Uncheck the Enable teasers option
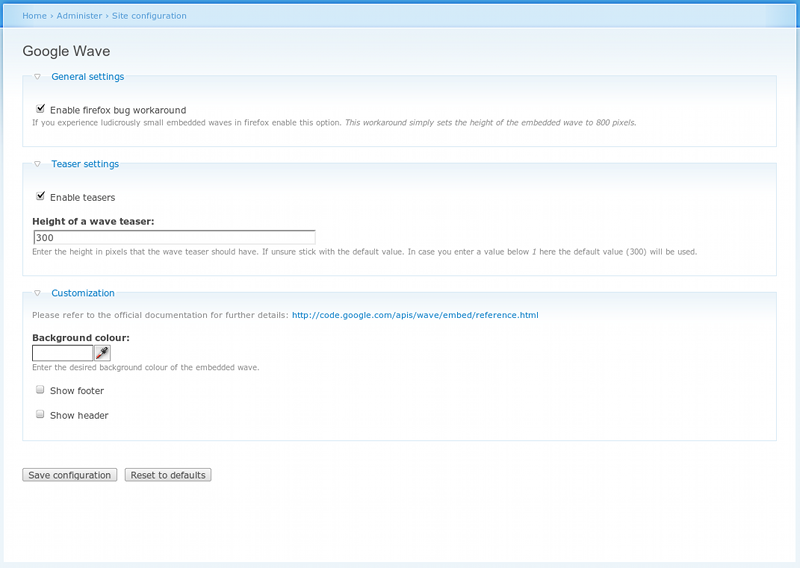800x568 pixels. (x=41, y=197)
